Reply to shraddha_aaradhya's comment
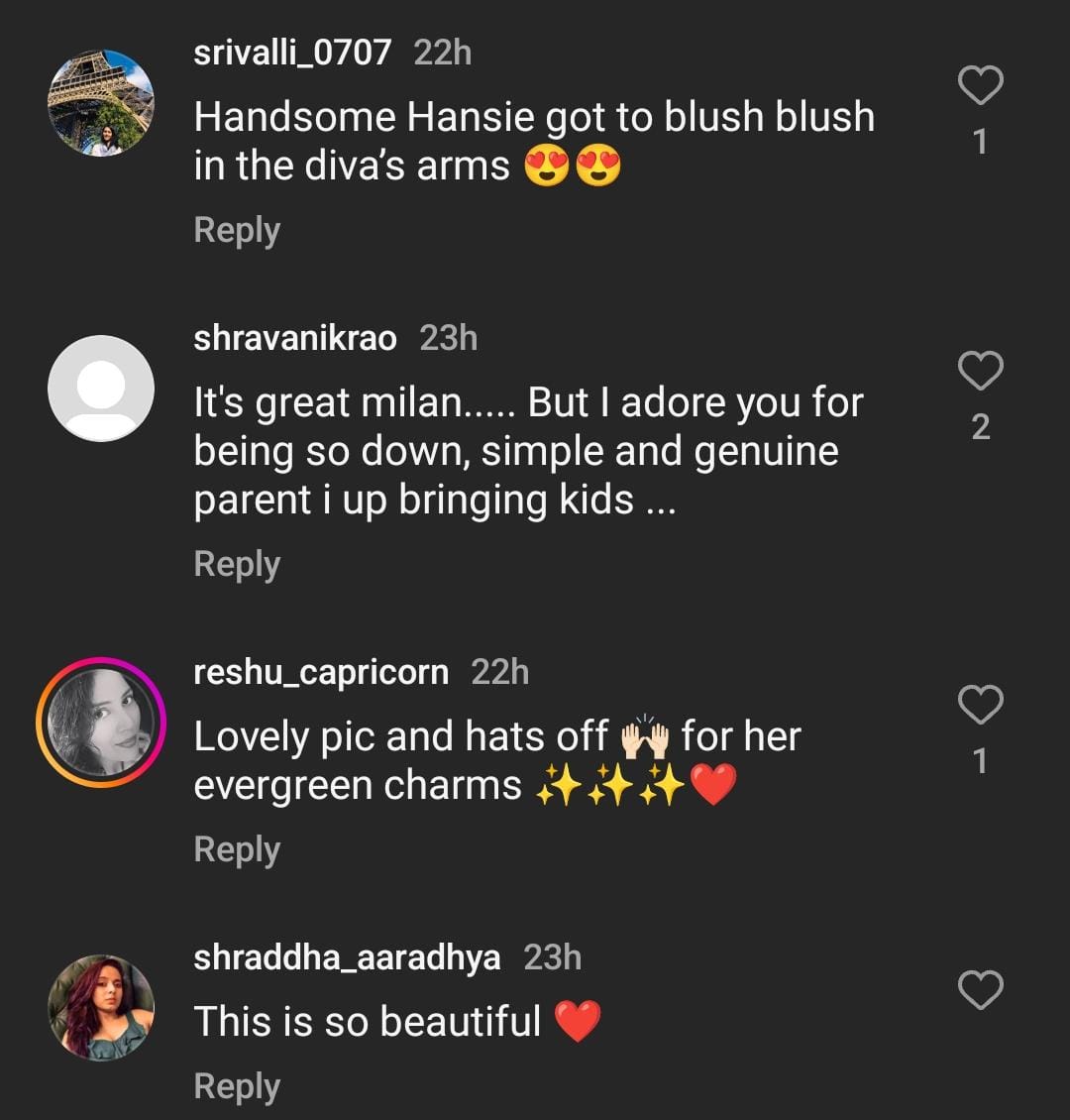Image resolution: width=1070 pixels, height=1120 pixels. point(237,1086)
